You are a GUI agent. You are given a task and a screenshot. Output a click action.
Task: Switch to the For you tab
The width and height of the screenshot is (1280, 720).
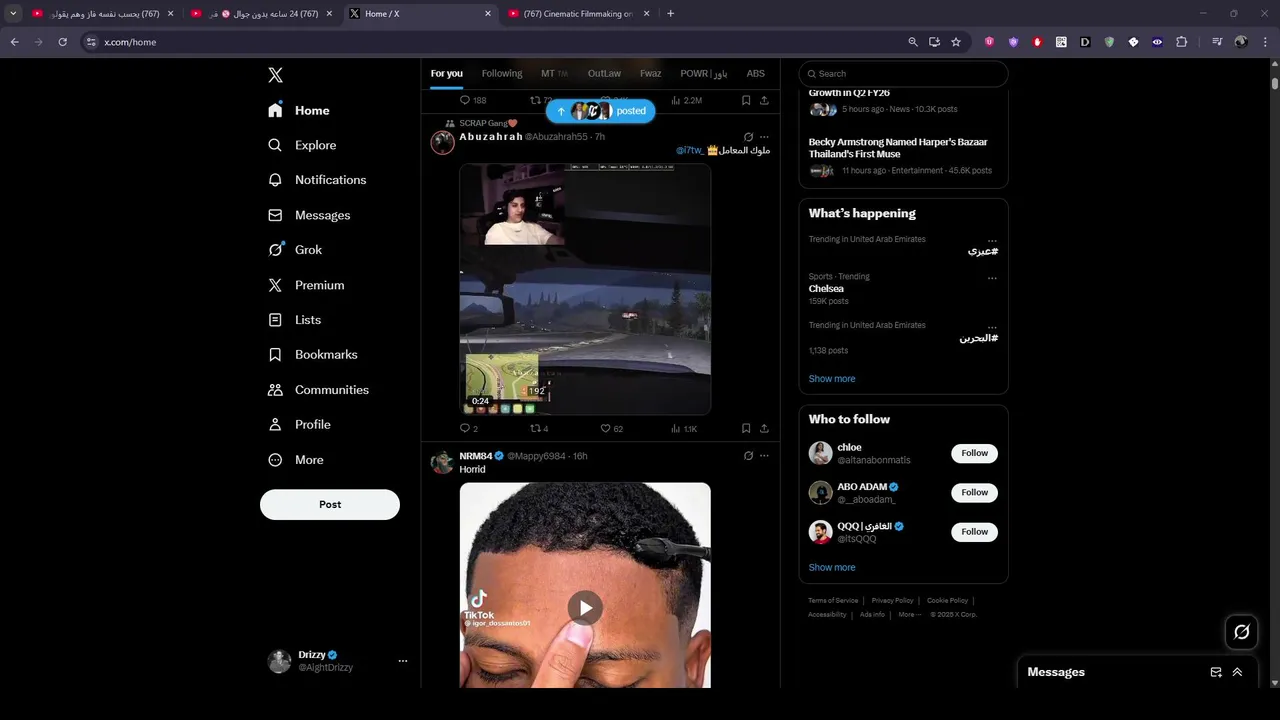[x=447, y=73]
